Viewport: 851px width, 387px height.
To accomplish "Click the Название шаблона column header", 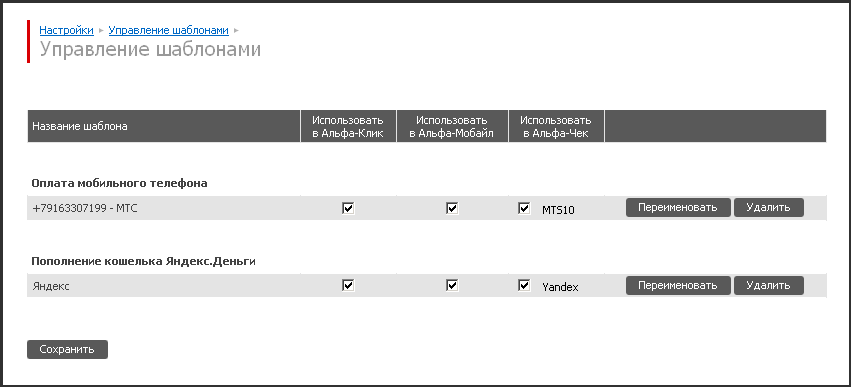I will (x=80, y=126).
